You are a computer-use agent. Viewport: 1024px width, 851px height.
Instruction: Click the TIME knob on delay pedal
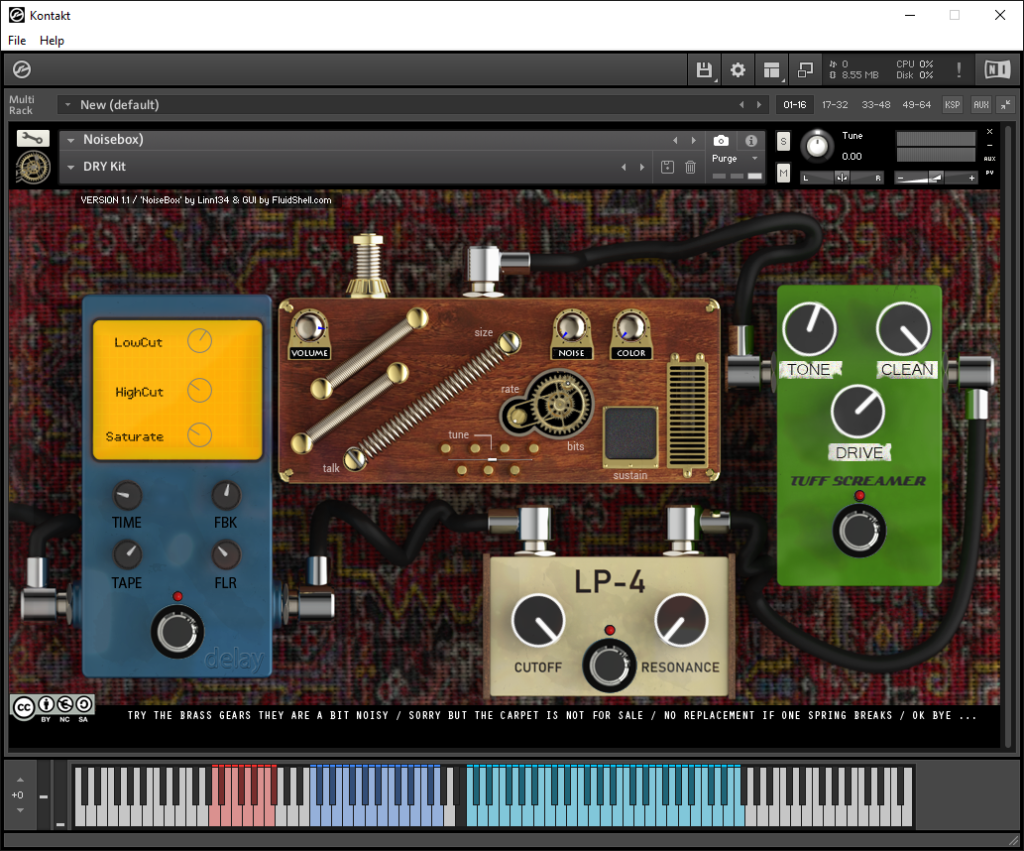[127, 496]
